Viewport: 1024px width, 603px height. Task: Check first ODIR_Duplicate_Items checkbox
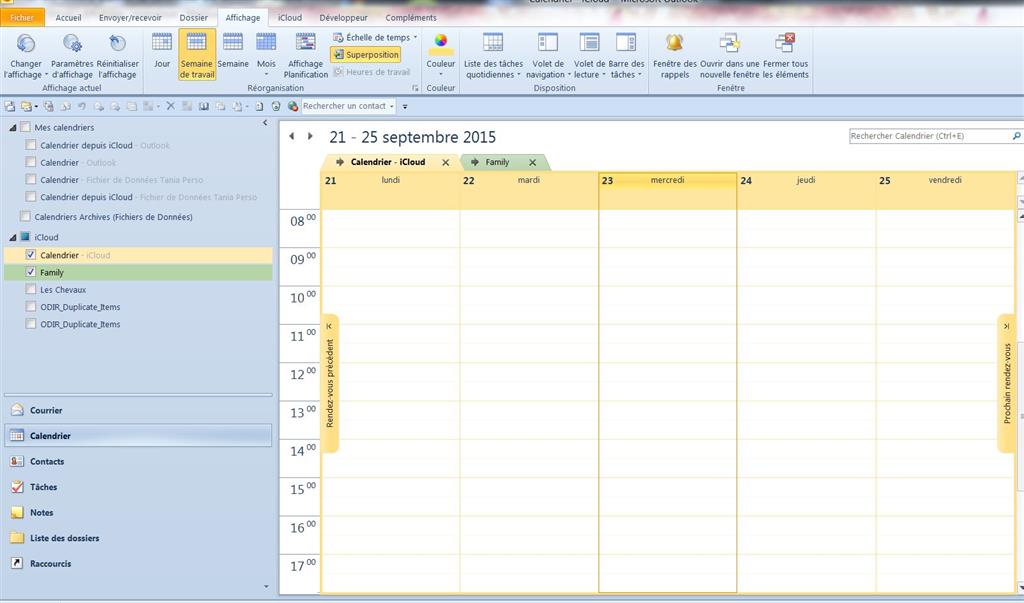[31, 306]
